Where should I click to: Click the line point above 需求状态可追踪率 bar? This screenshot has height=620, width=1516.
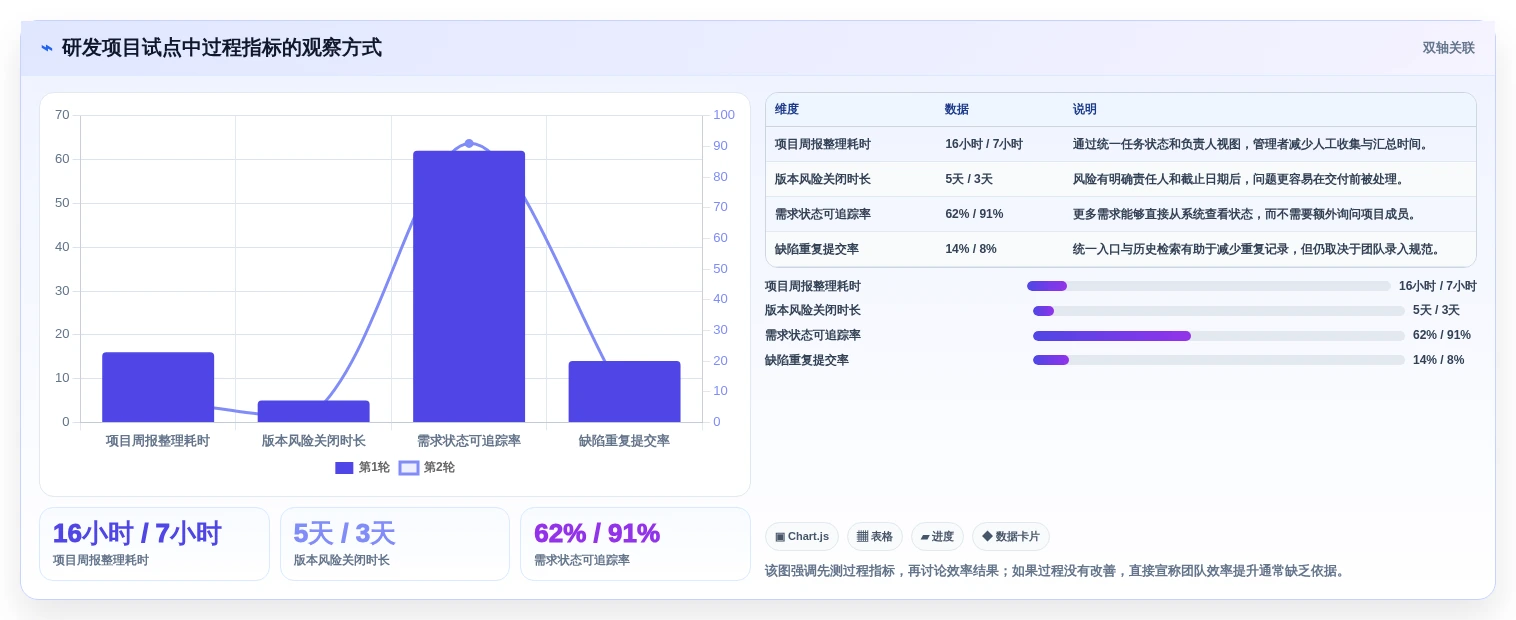tap(469, 143)
